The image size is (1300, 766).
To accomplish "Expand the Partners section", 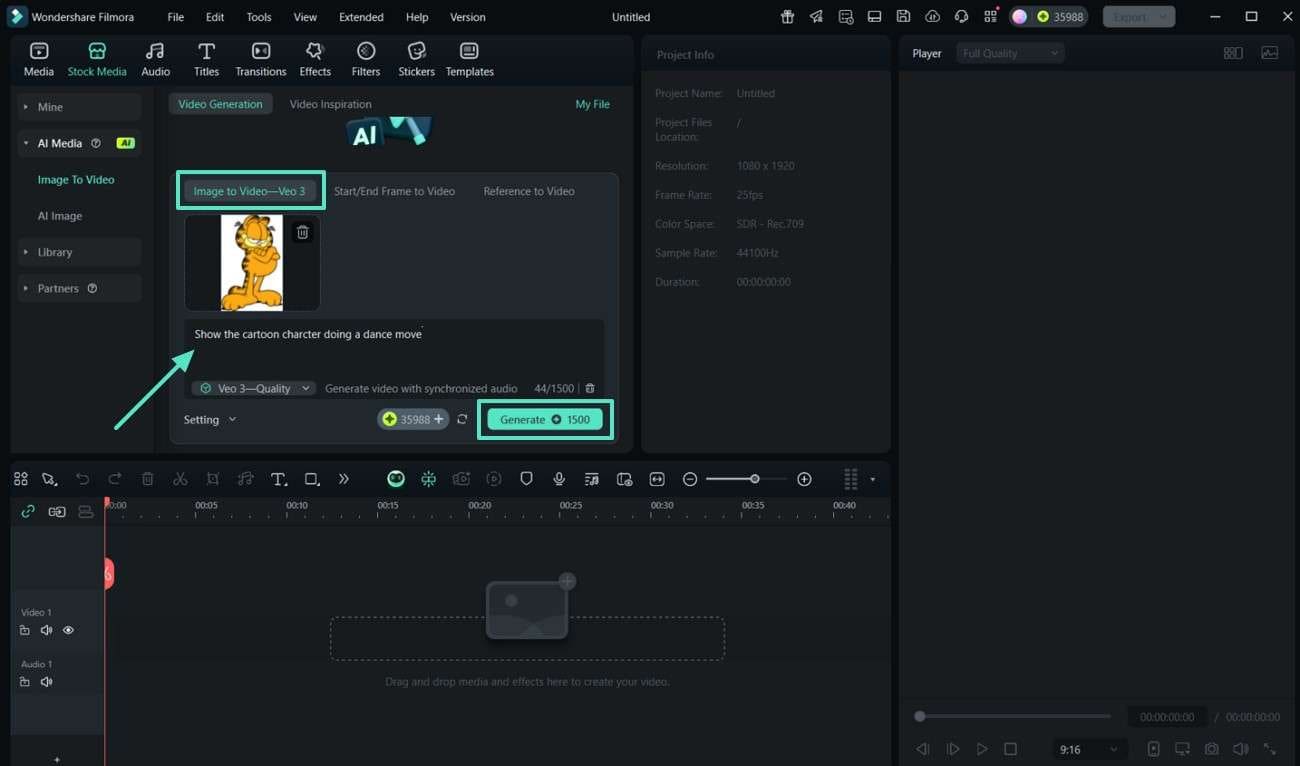I will [78, 288].
